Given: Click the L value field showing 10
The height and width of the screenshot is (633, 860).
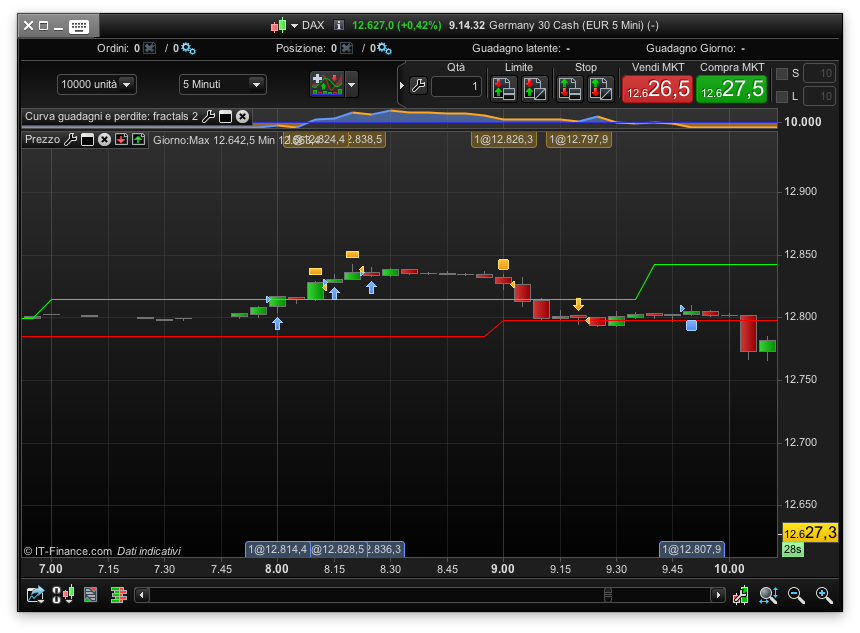Looking at the screenshot, I should pyautogui.click(x=819, y=97).
